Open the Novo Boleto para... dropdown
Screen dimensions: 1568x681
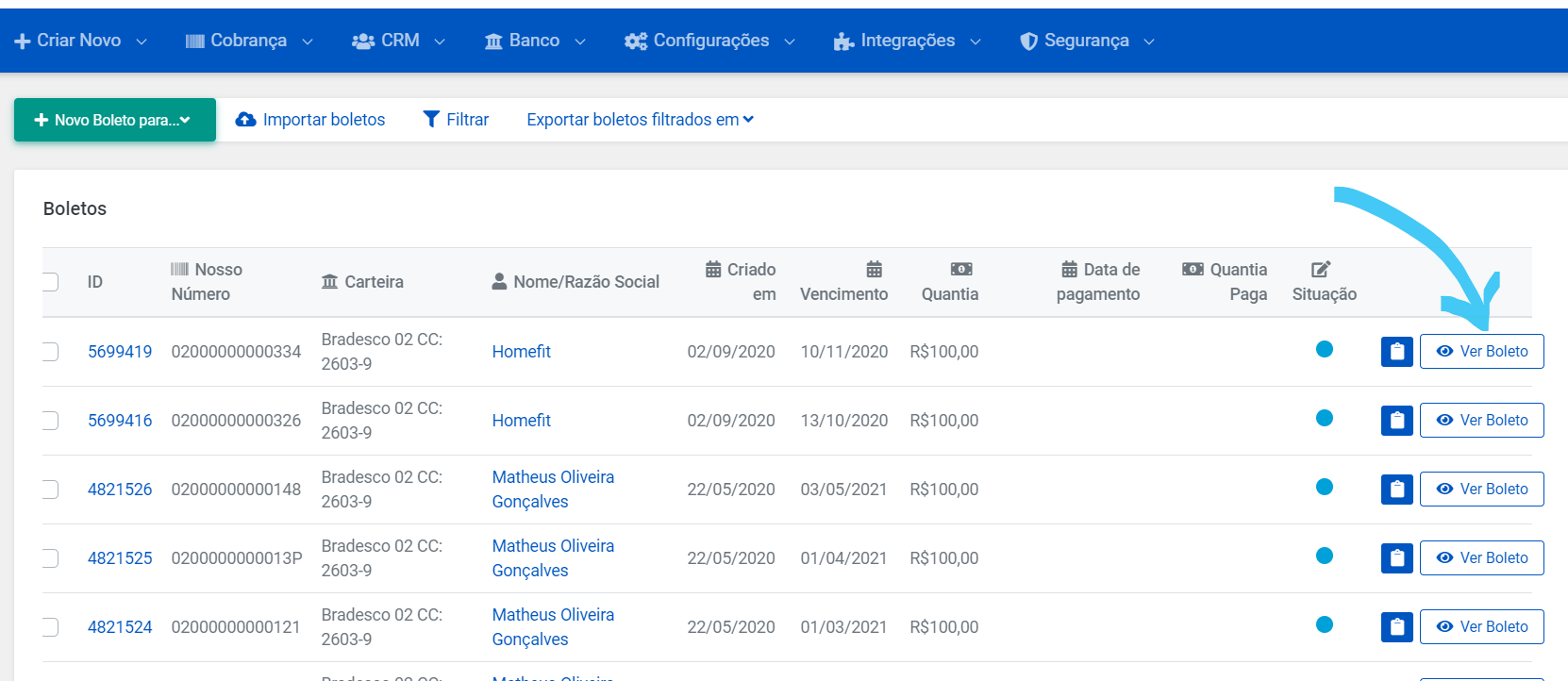click(x=115, y=120)
